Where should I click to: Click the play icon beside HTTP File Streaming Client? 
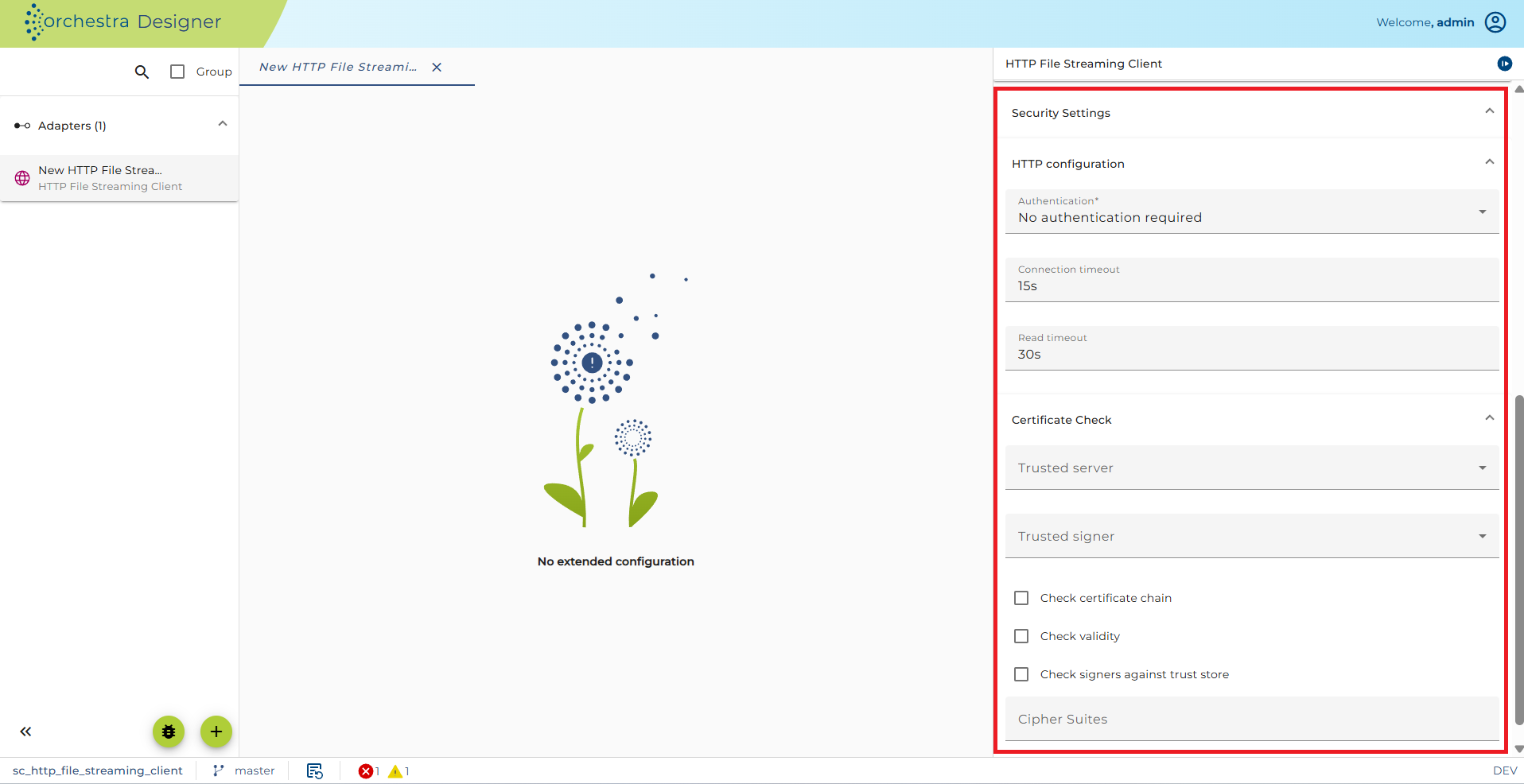(x=1505, y=64)
